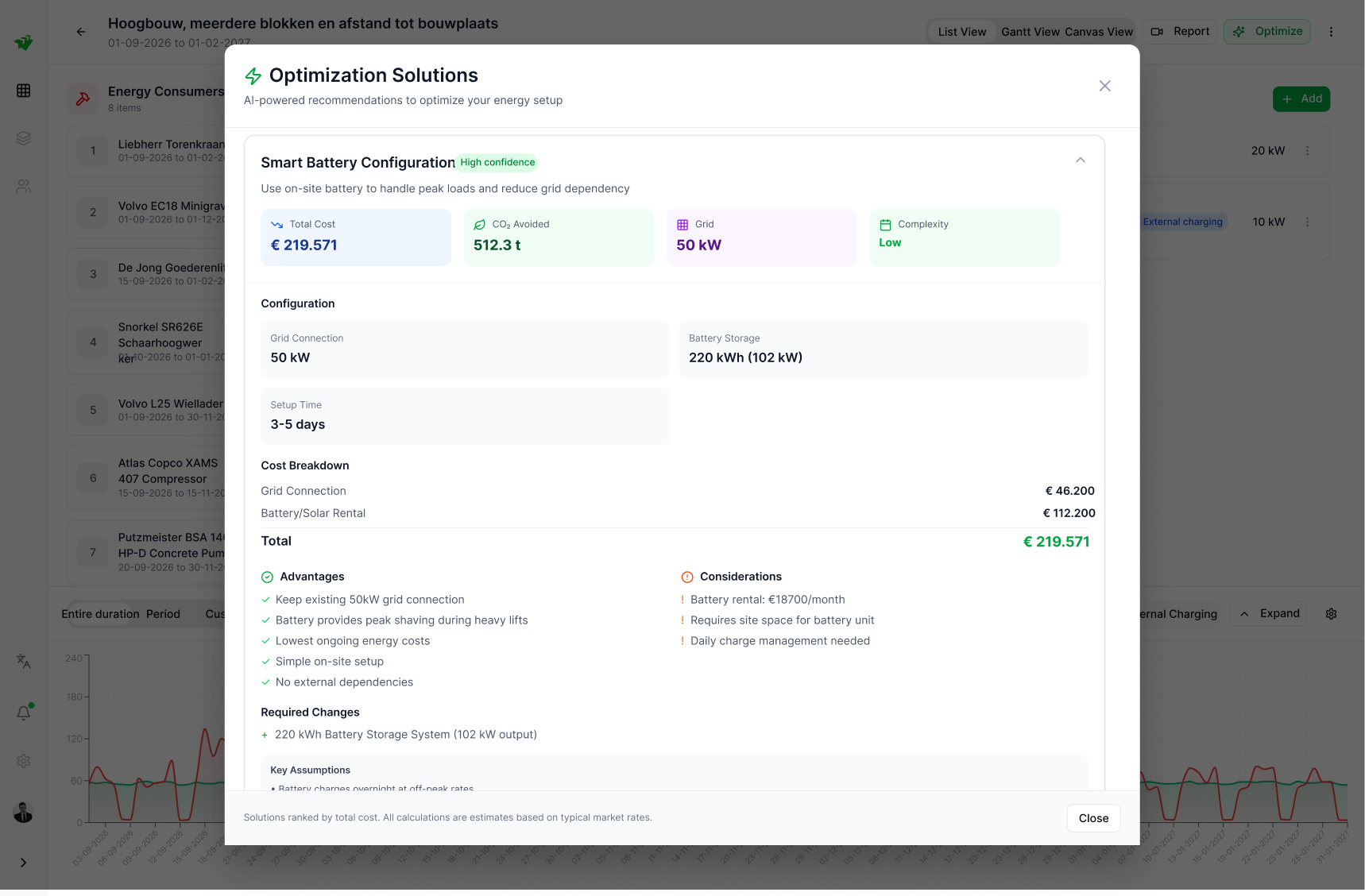Select the Entire duration range option

click(100, 614)
